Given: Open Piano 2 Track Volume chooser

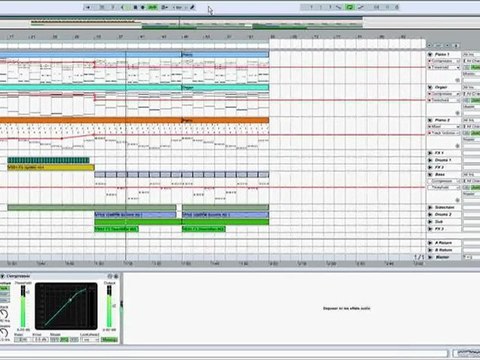Looking at the screenshot, I should point(444,133).
